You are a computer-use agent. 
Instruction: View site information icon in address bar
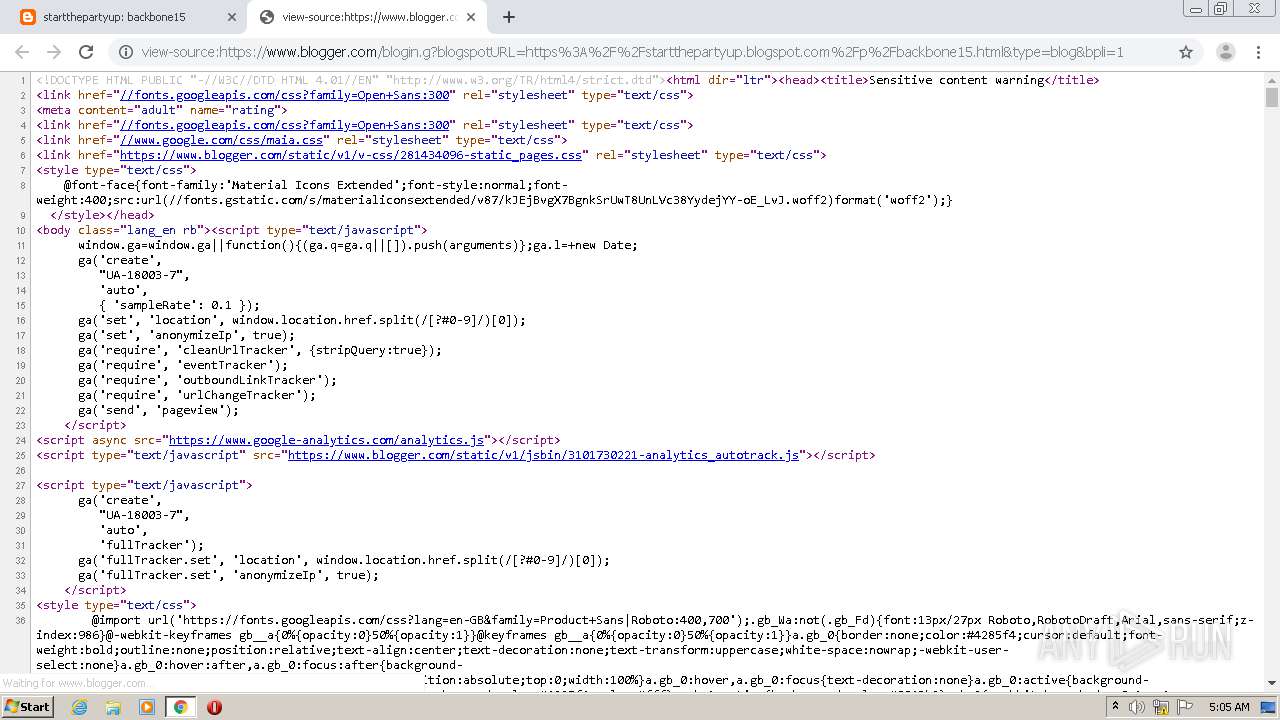pyautogui.click(x=125, y=52)
